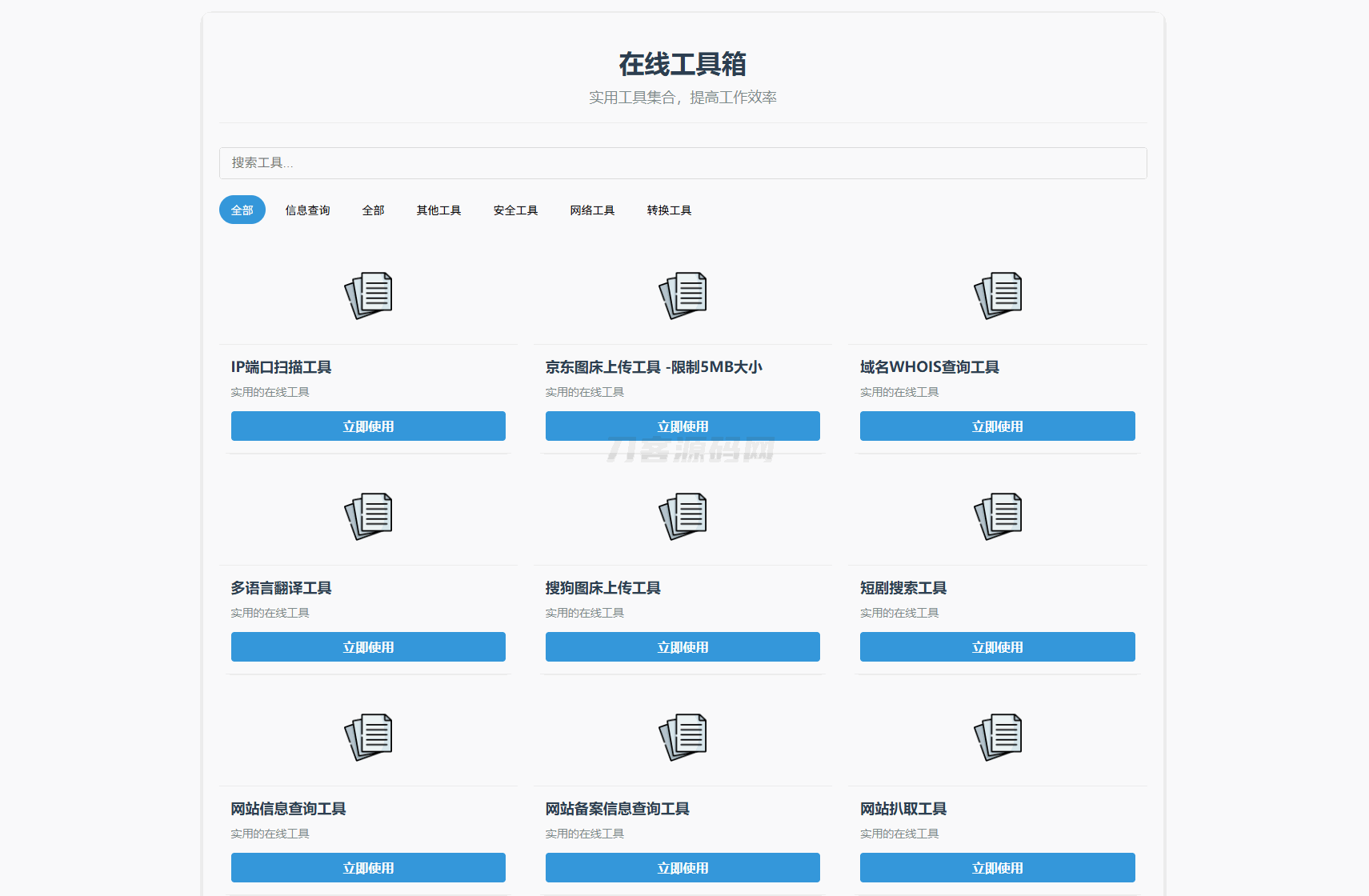Click the document icon above 搜狗图床上传工具

pyautogui.click(x=682, y=516)
